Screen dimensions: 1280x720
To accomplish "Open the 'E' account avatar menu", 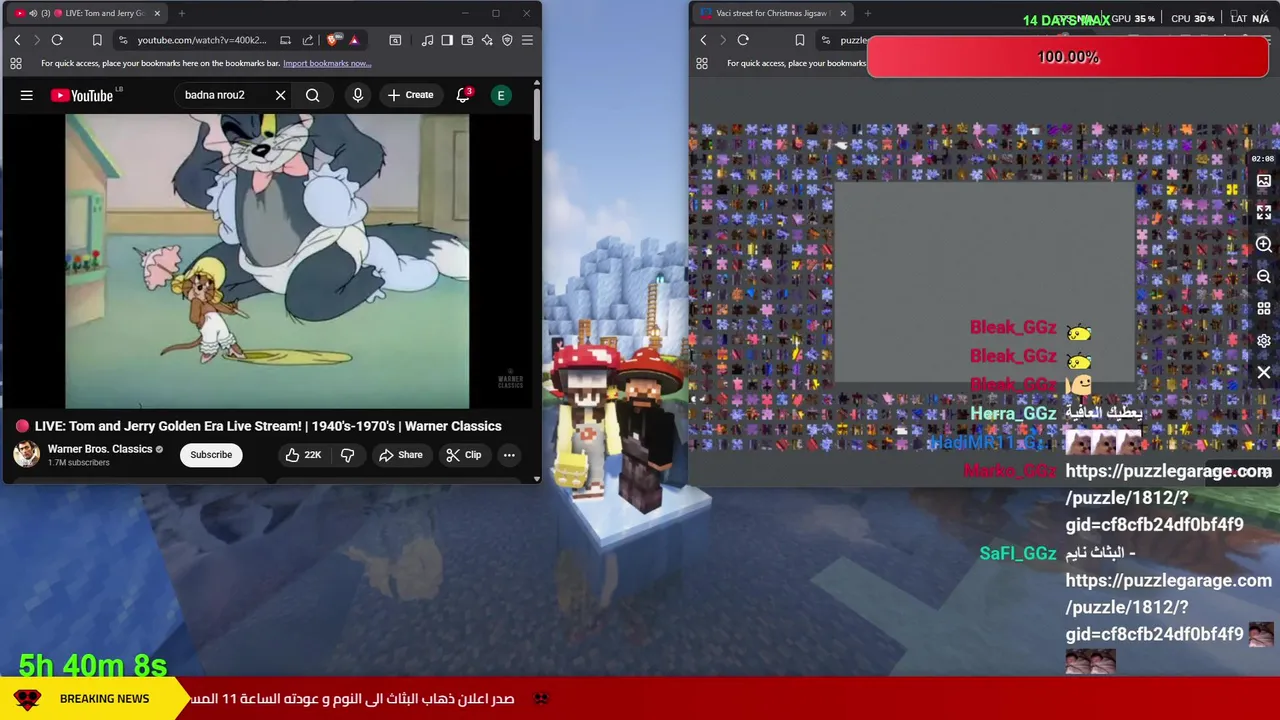I will pyautogui.click(x=501, y=95).
